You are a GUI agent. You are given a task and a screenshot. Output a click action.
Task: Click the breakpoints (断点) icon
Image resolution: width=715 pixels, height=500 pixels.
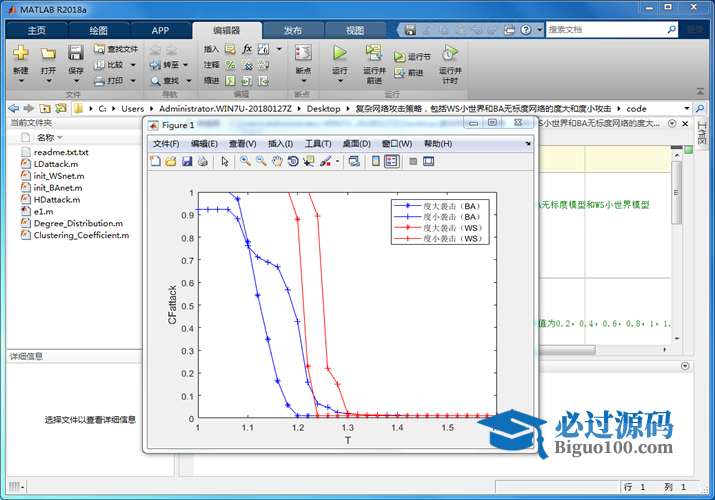point(303,52)
